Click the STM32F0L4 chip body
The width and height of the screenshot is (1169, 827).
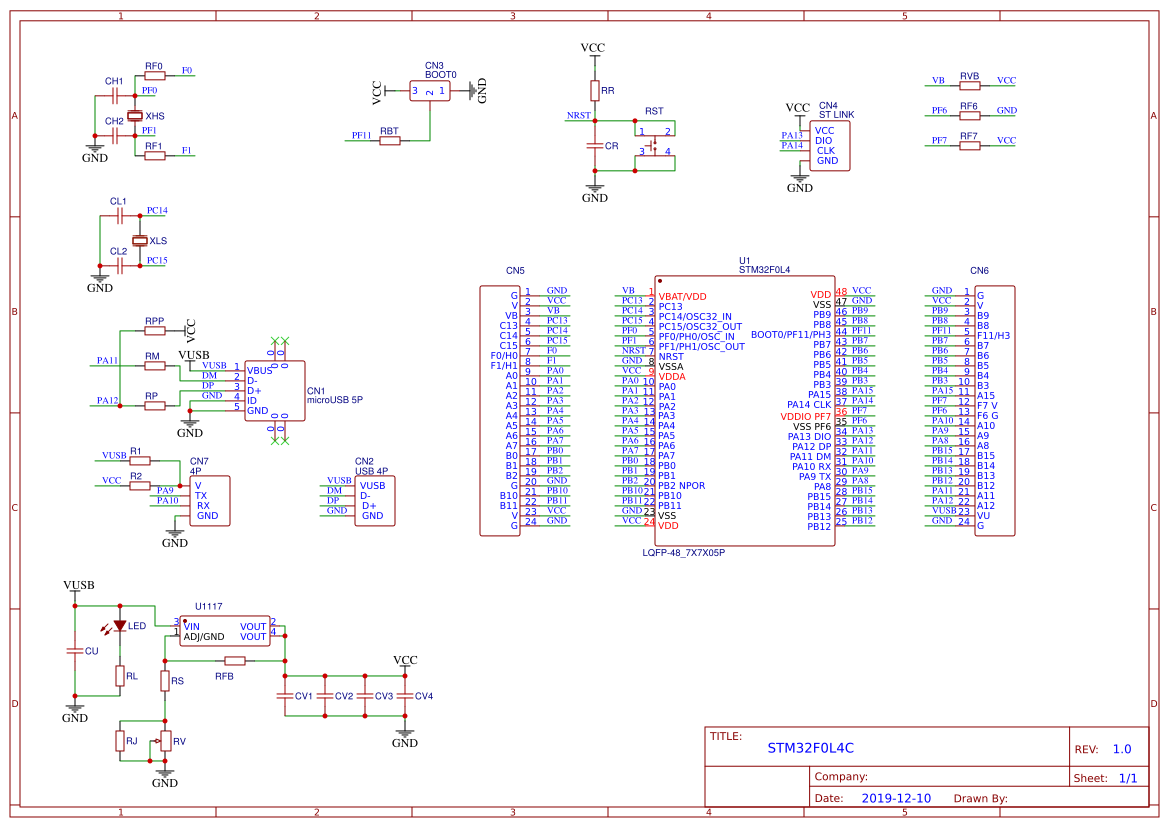pos(745,410)
